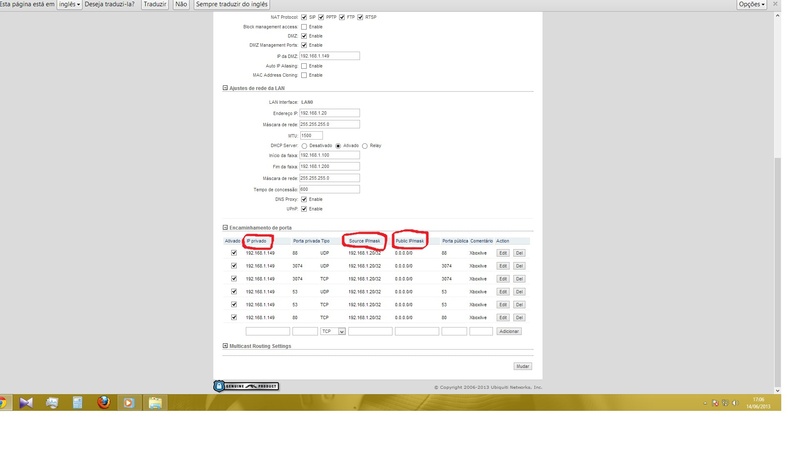The height and width of the screenshot is (450, 800).
Task: Click the Genuine Product logo badge
Action: point(246,386)
